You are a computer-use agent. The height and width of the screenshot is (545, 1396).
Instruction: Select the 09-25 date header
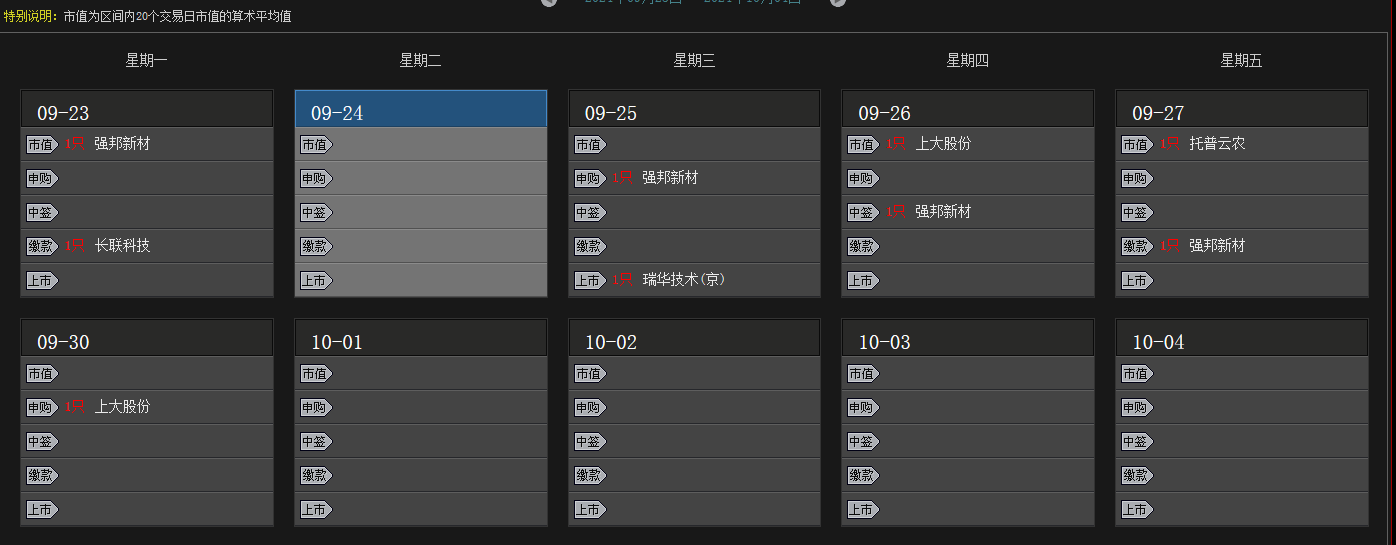pyautogui.click(x=694, y=109)
